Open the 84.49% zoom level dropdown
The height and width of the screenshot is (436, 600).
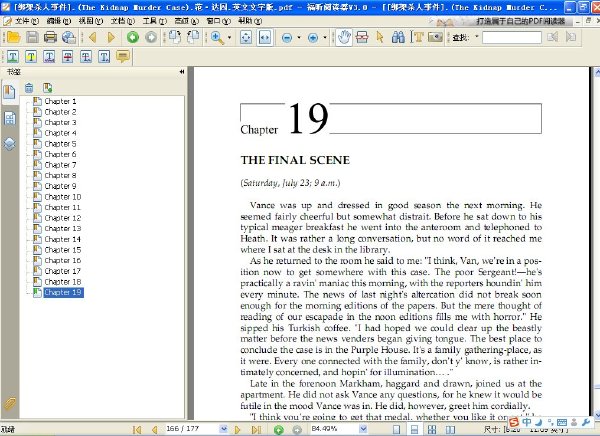[x=363, y=429]
